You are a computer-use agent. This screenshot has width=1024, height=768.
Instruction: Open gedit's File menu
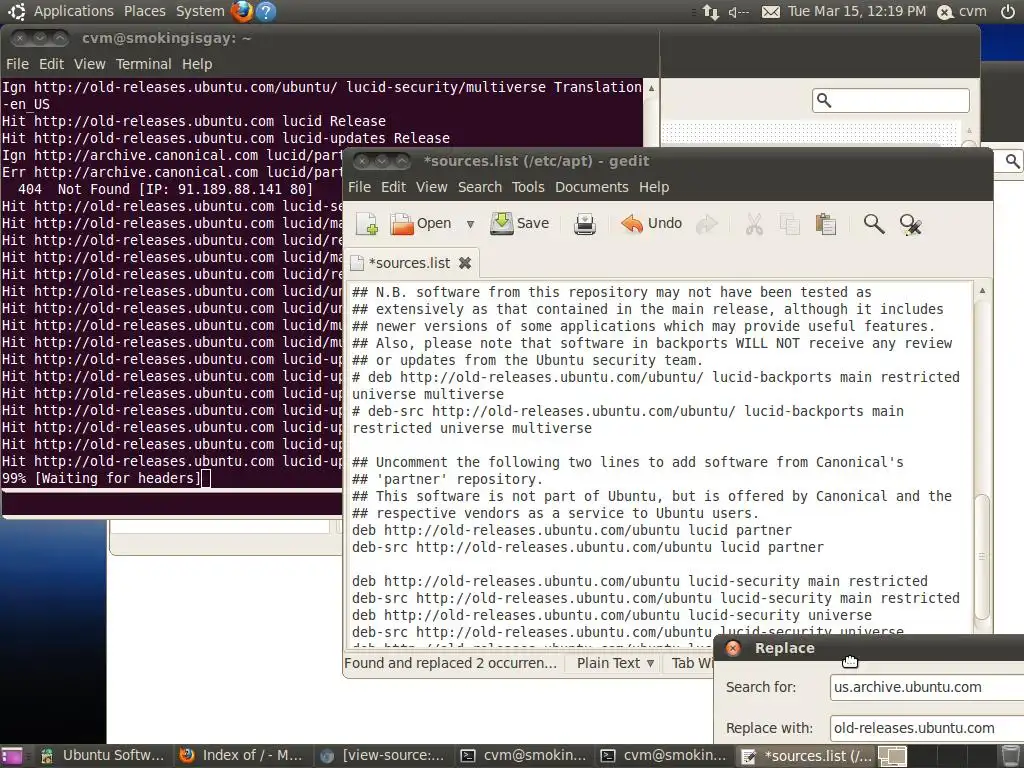pos(359,187)
